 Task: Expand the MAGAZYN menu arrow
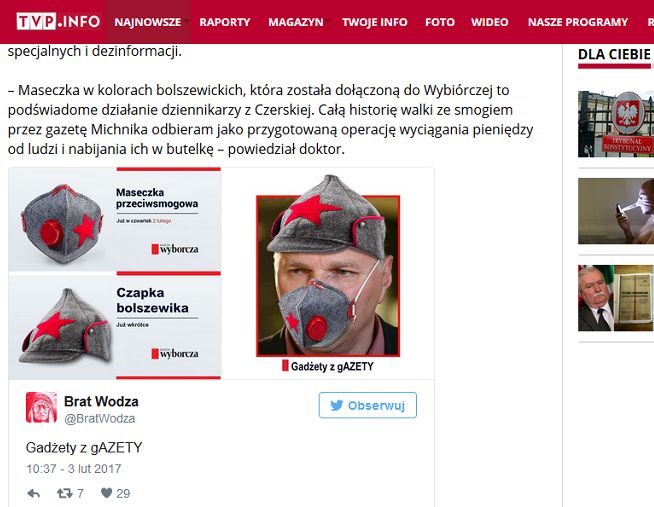(x=328, y=21)
